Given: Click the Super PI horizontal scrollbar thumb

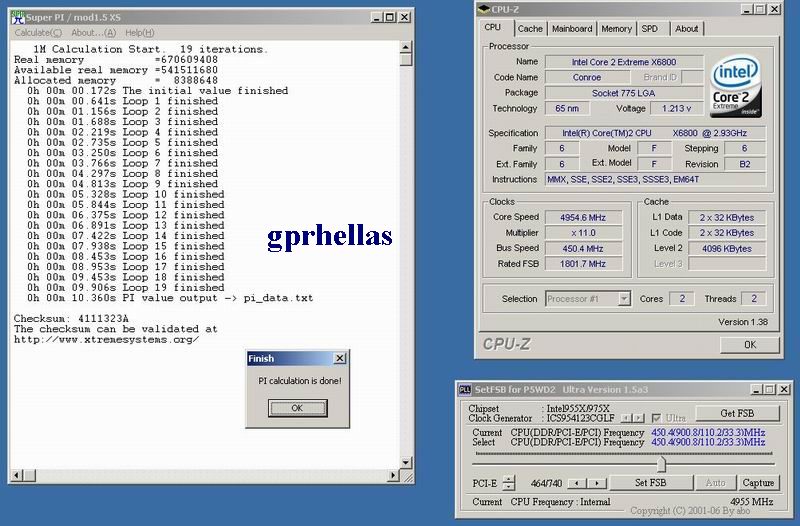Looking at the screenshot, I should pyautogui.click(x=30, y=475).
